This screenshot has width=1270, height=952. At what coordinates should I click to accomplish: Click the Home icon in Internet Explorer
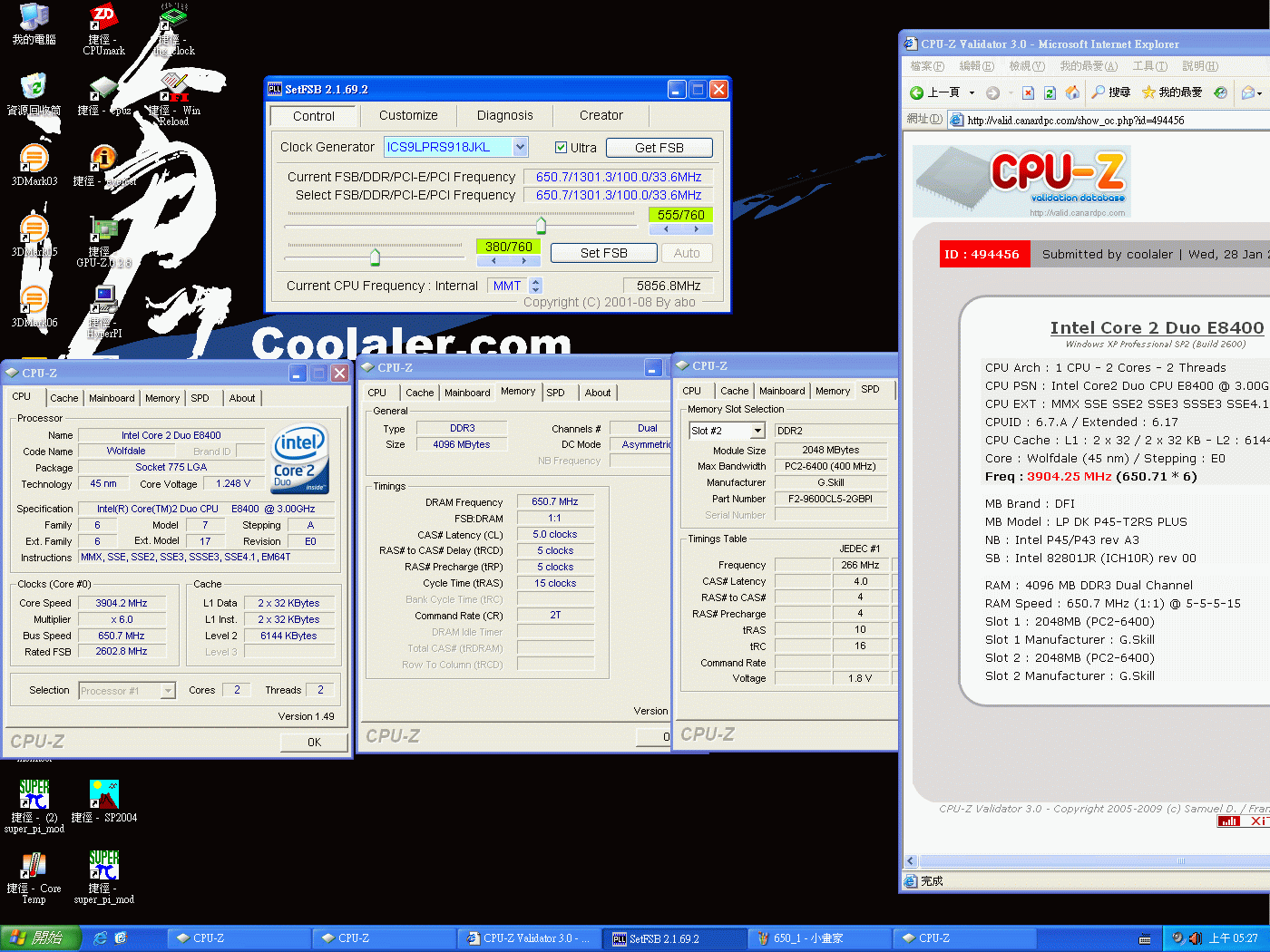1072,92
